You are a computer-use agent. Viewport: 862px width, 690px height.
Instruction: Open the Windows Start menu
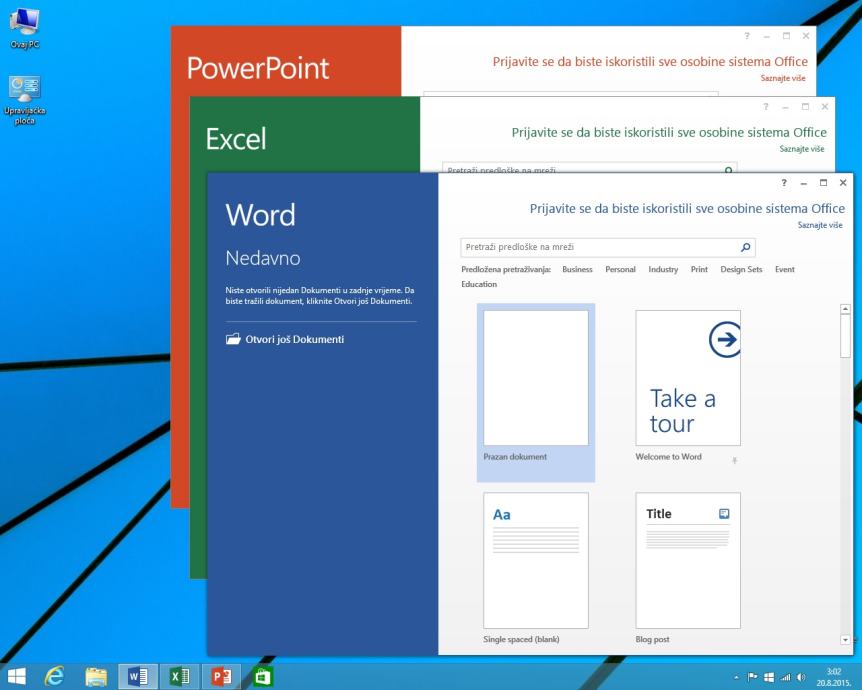[17, 675]
